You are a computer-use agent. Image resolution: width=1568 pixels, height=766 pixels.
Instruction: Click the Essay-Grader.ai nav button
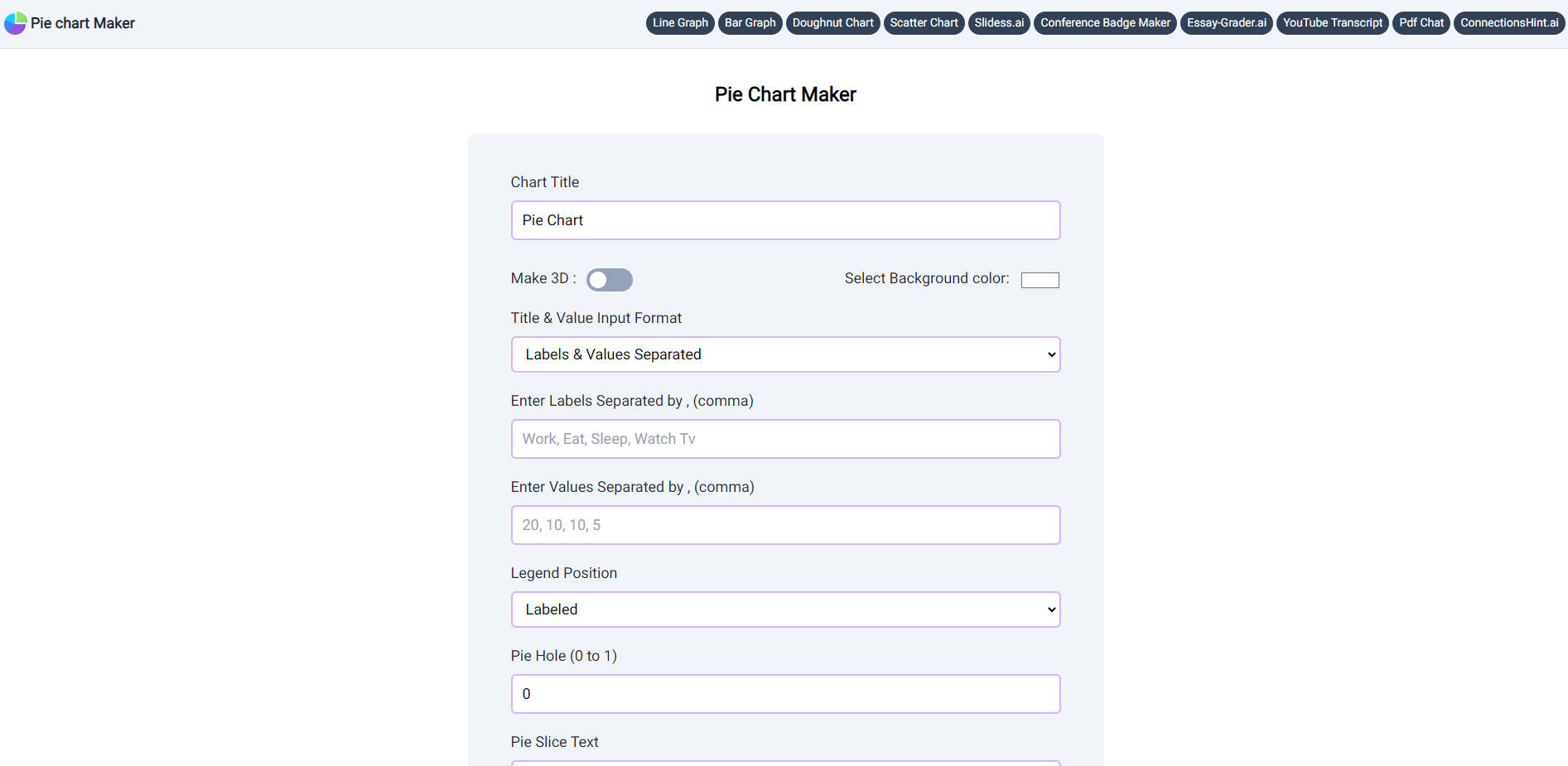point(1226,23)
